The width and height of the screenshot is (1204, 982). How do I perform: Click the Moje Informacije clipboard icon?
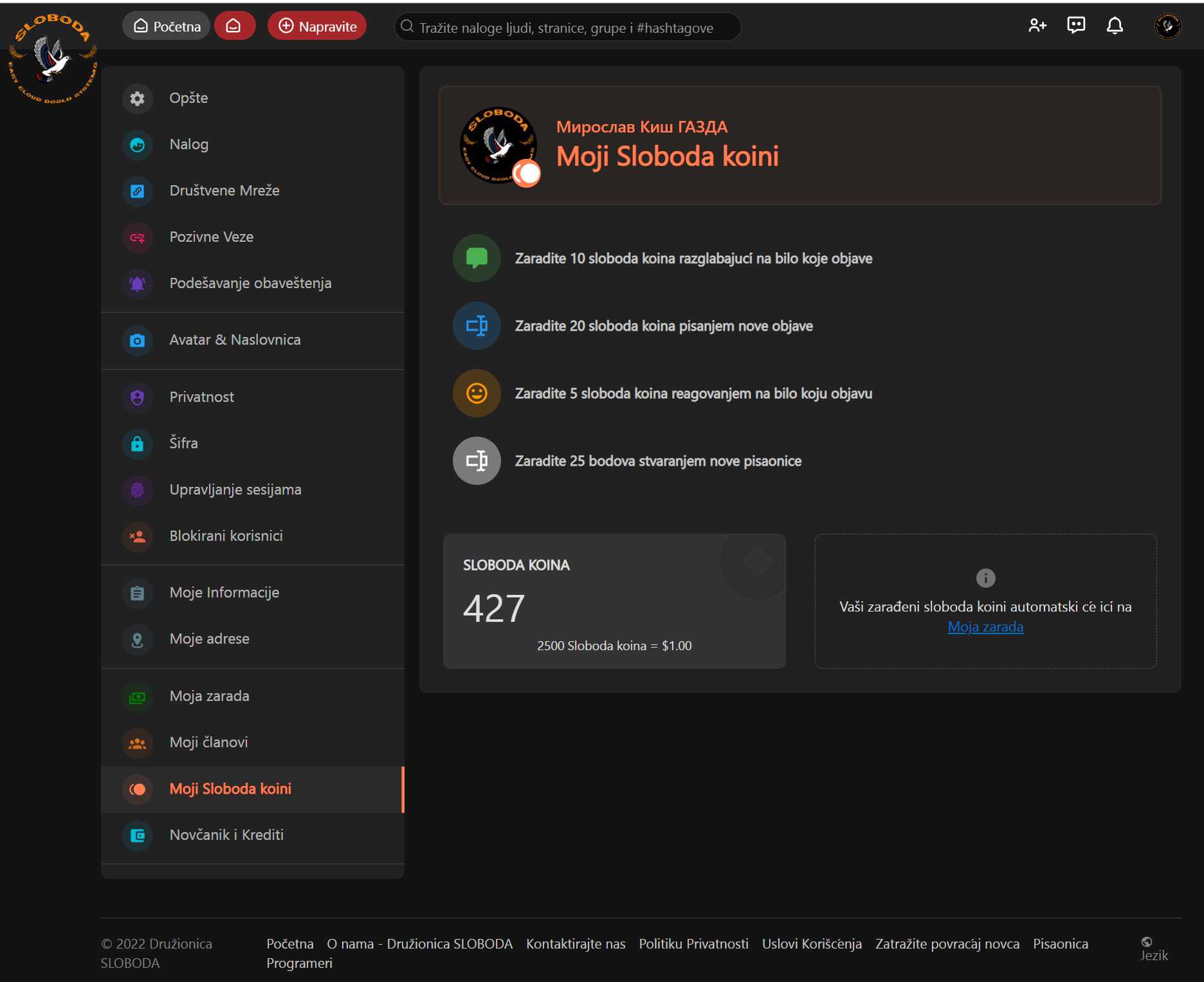(137, 593)
